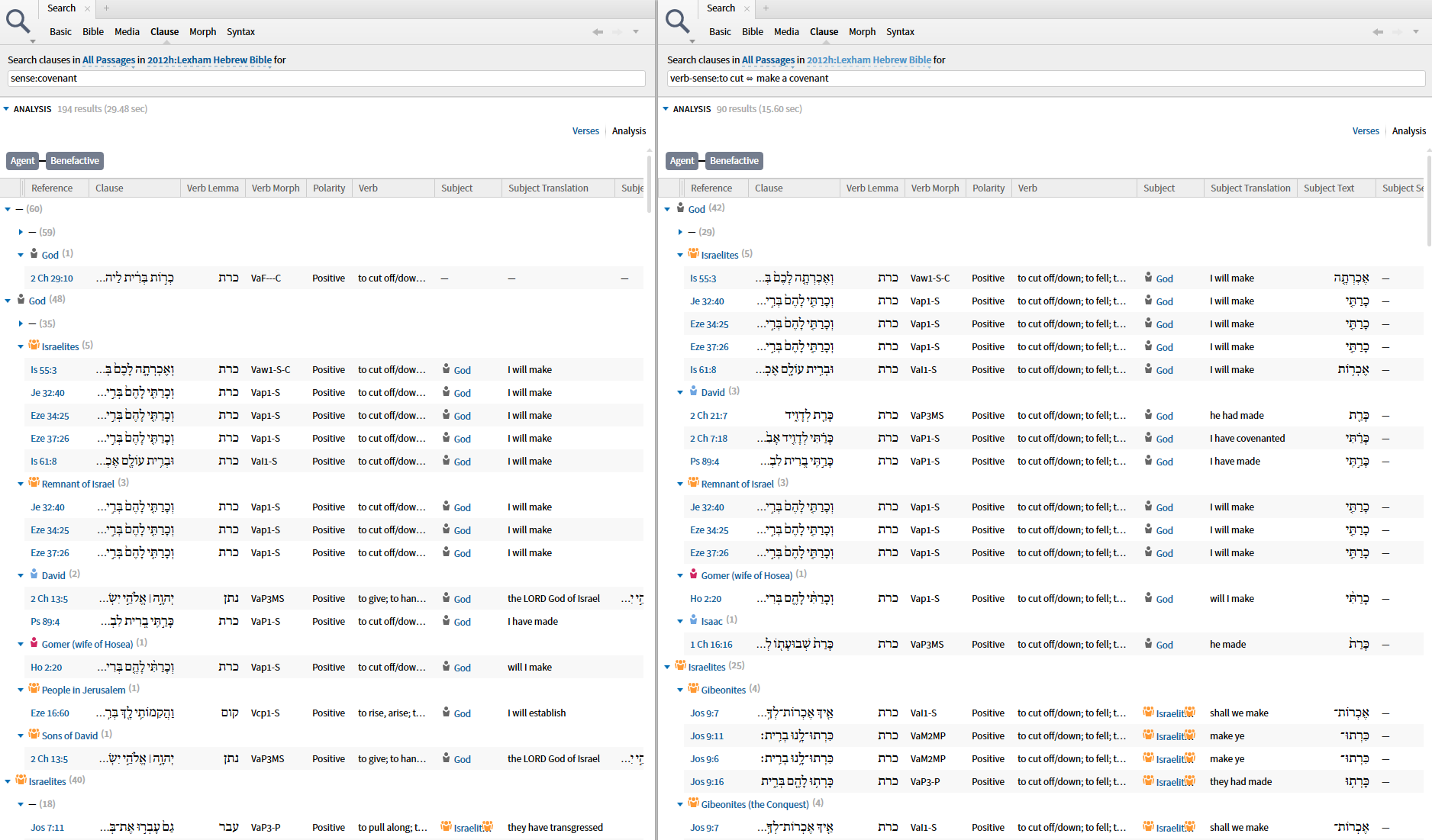Open the panel menu dropdown in left panel
Viewport: 1432px width, 840px height.
tap(636, 32)
